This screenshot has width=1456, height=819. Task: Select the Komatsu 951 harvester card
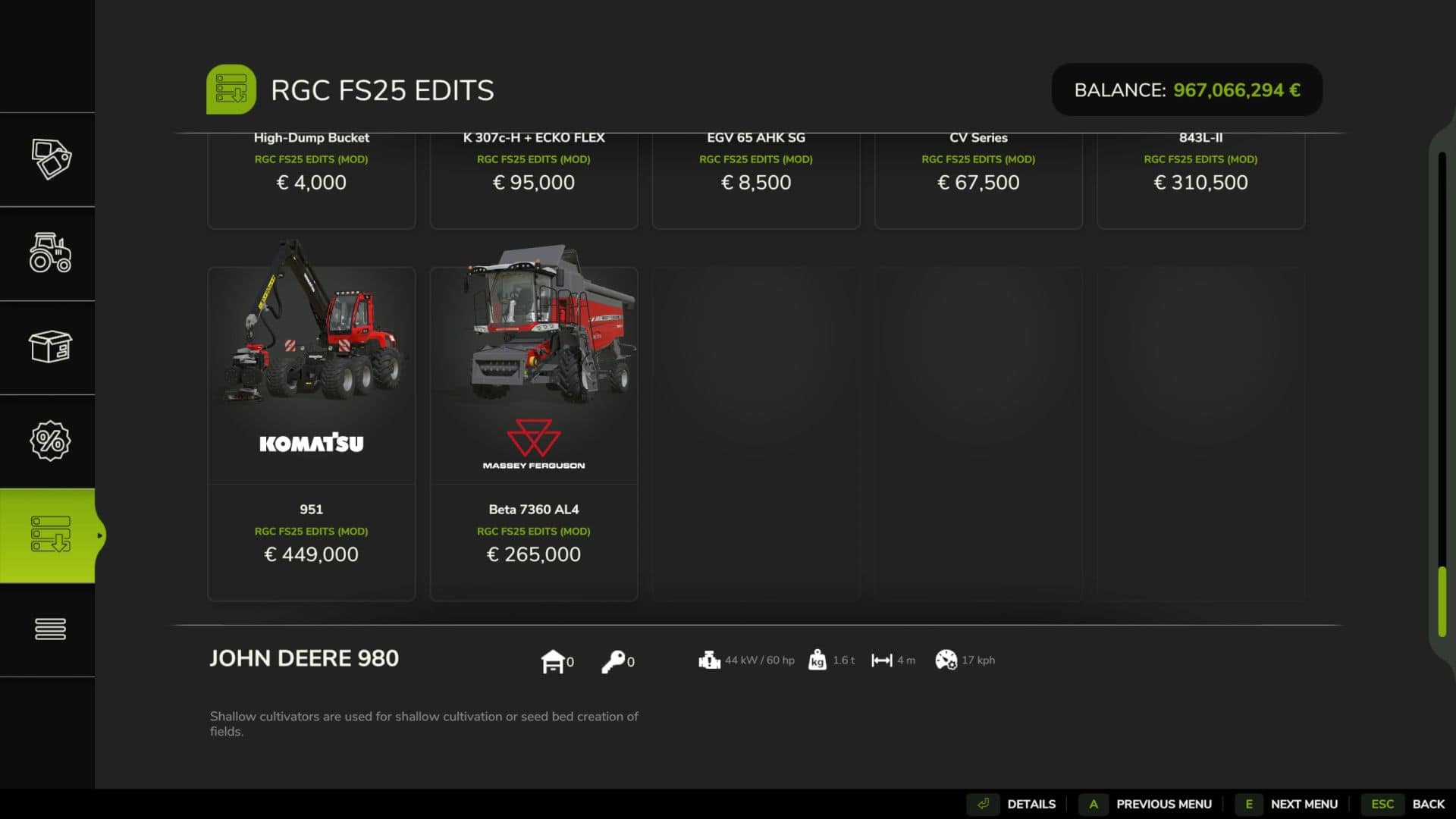click(x=311, y=434)
